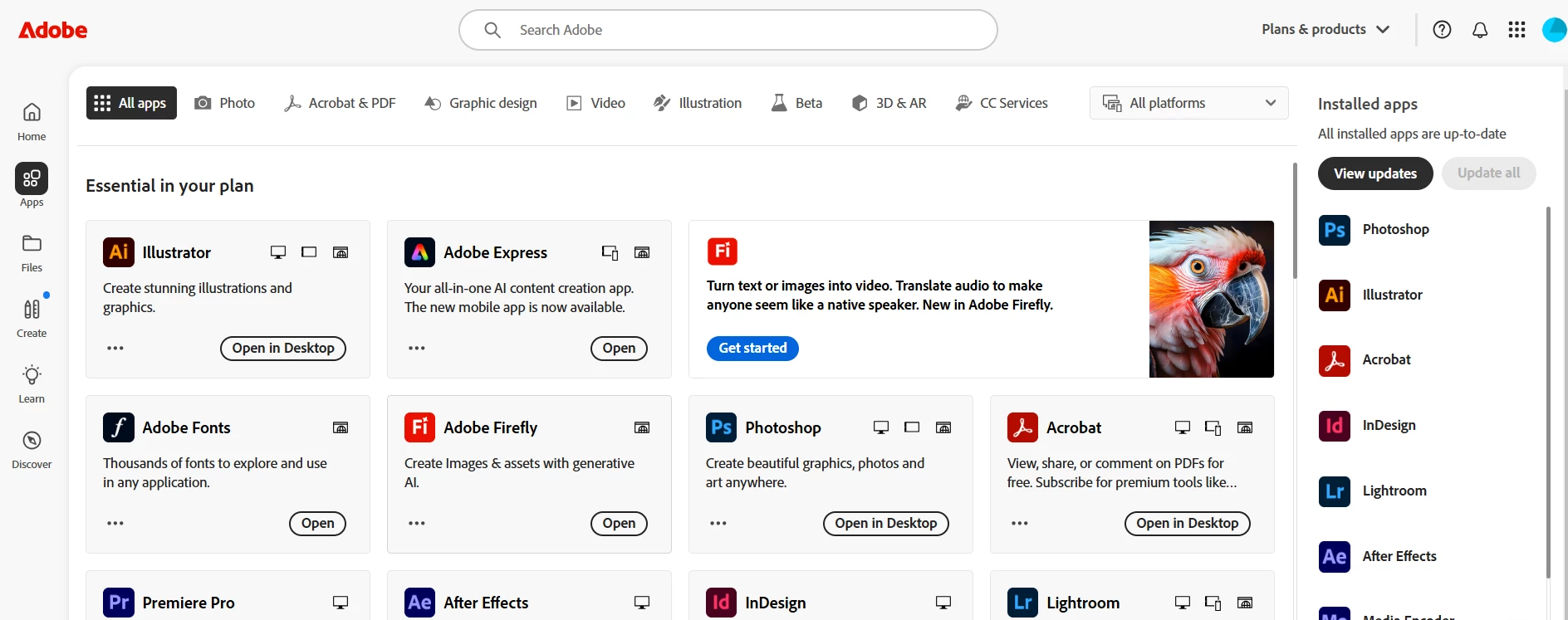Open the Create sidebar section
The height and width of the screenshot is (620, 1568).
point(32,318)
